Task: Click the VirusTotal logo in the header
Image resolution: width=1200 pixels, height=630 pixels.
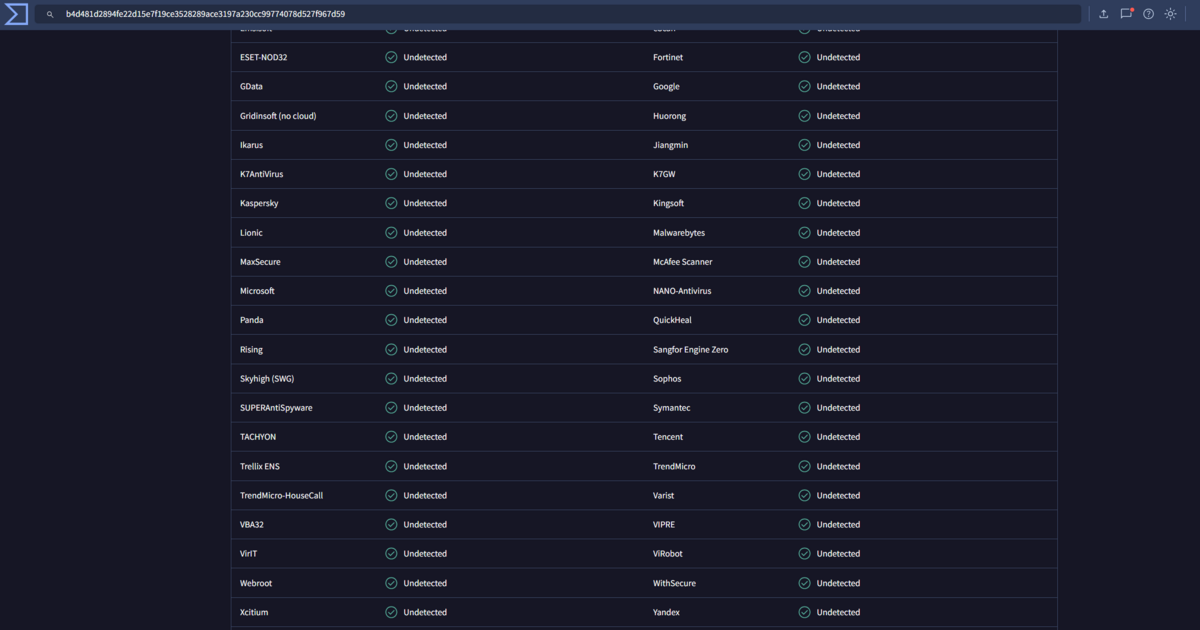Action: tap(16, 14)
